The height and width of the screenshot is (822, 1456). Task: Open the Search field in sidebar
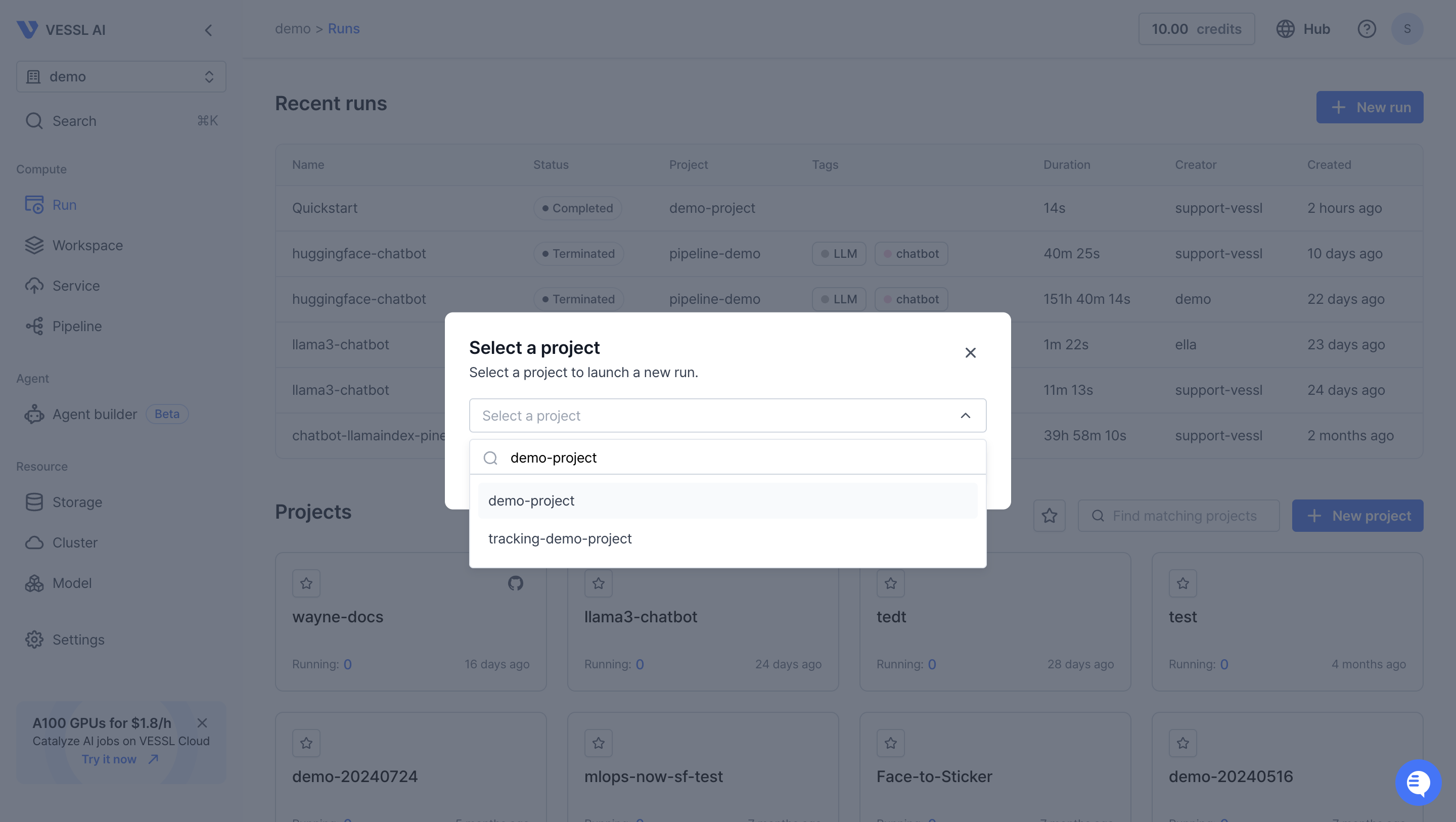click(x=121, y=120)
